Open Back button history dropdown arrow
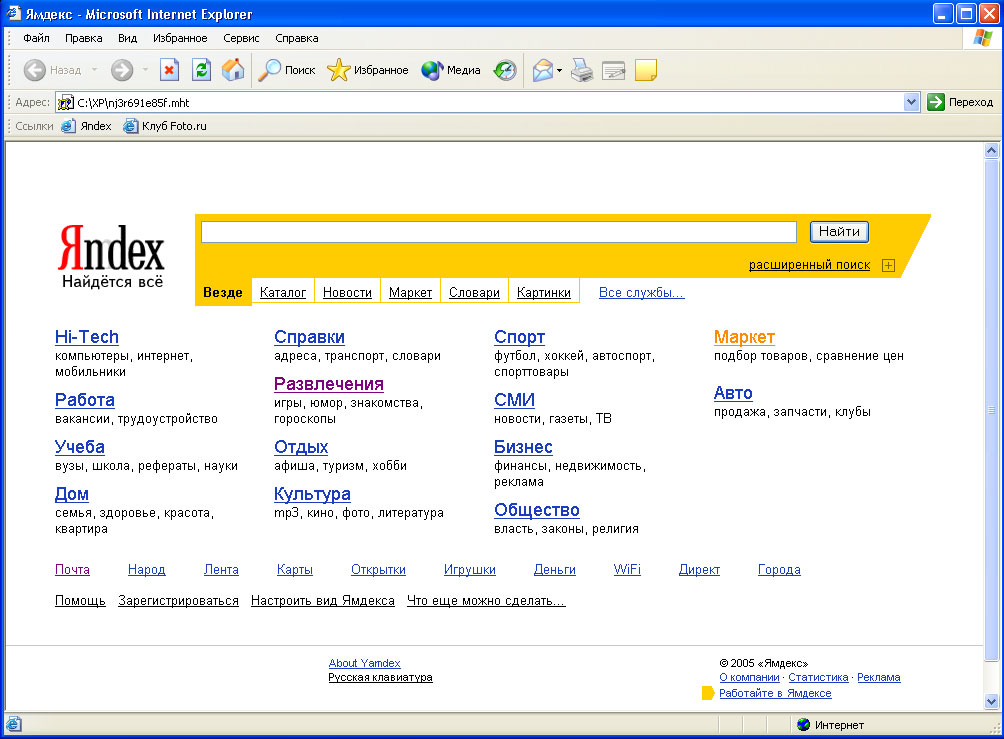1004x739 pixels. tap(94, 70)
